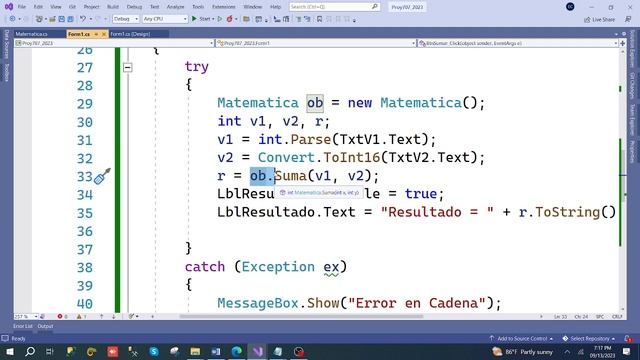Open the Project menu
The width and height of the screenshot is (640, 360).
[x=91, y=7]
